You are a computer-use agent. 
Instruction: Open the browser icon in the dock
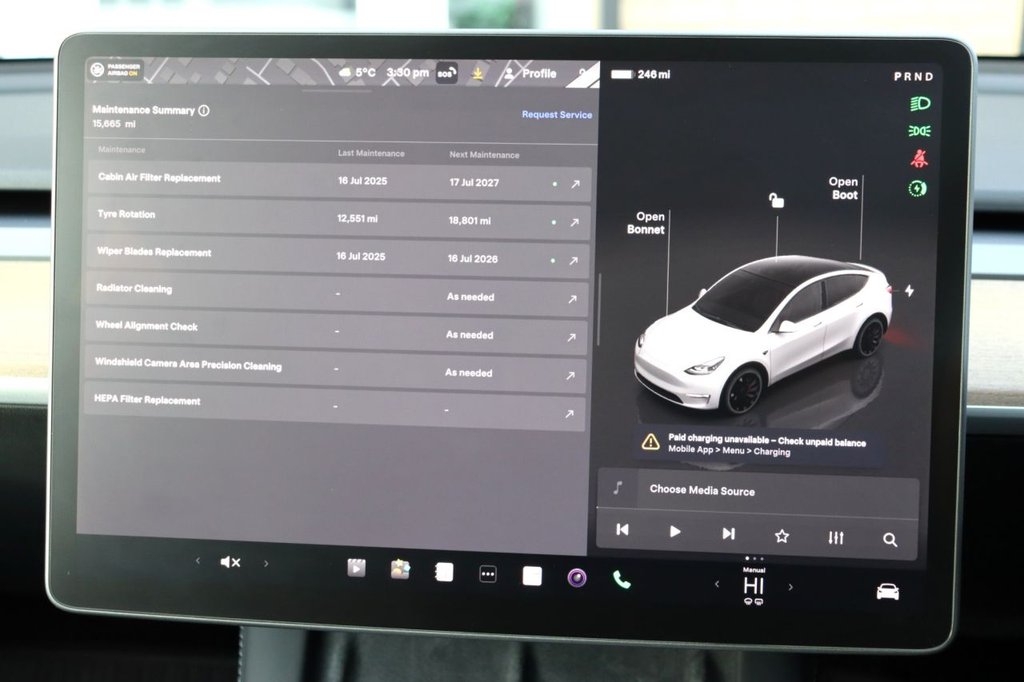coord(444,570)
